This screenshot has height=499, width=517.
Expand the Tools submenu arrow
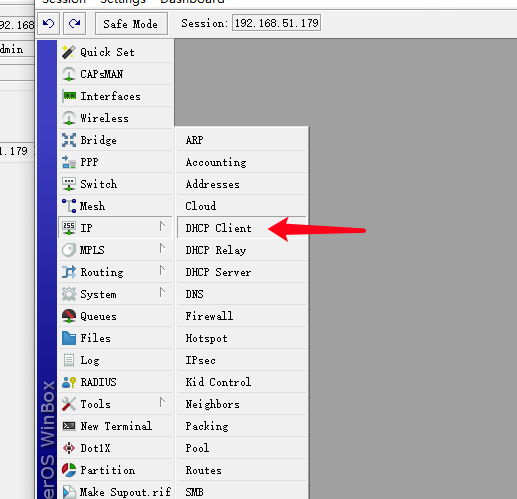pyautogui.click(x=162, y=402)
